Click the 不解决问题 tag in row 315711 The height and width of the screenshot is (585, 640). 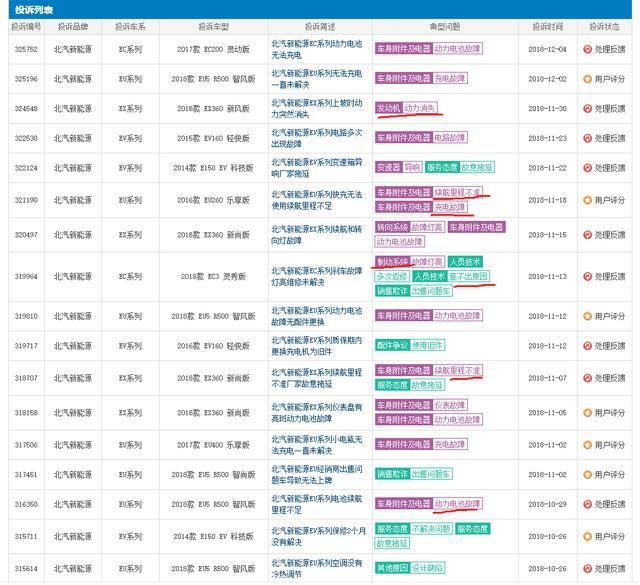pos(431,529)
